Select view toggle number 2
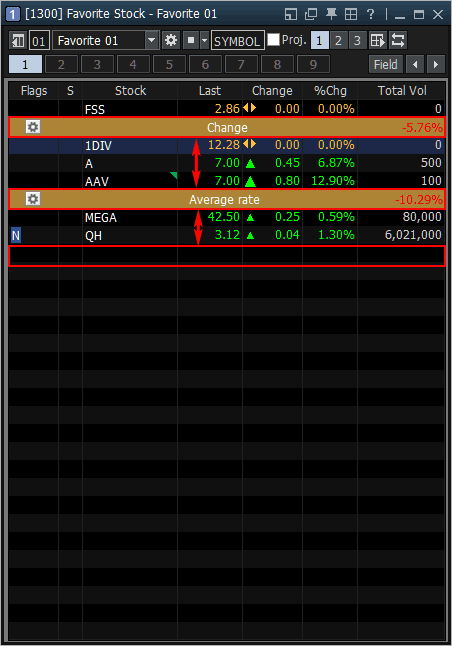The width and height of the screenshot is (452, 646). coord(338,40)
